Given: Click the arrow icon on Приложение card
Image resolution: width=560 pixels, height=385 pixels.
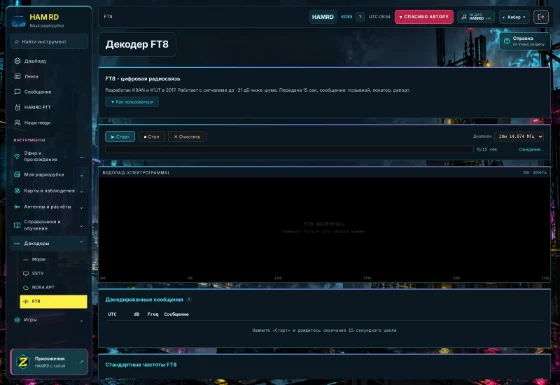Looking at the screenshot, I should [81, 362].
